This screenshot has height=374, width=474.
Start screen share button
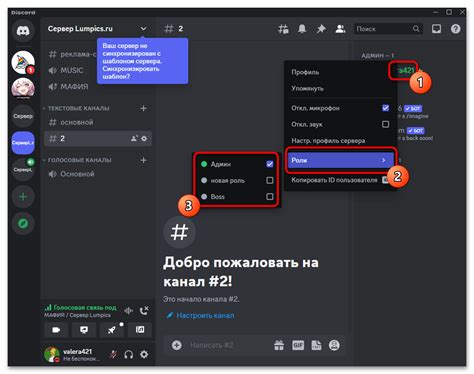point(84,330)
